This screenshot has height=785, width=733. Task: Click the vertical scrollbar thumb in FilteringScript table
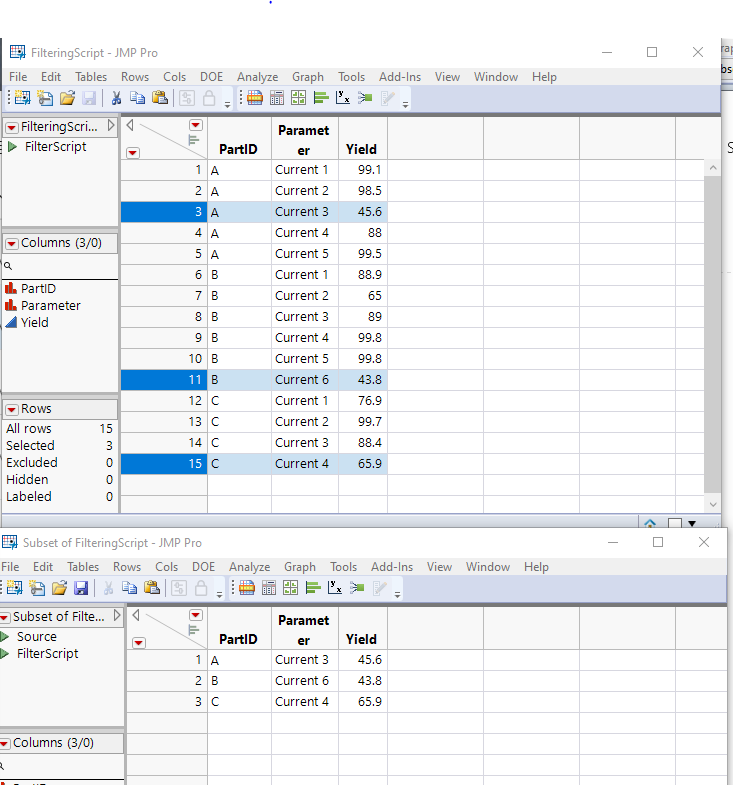[x=712, y=334]
